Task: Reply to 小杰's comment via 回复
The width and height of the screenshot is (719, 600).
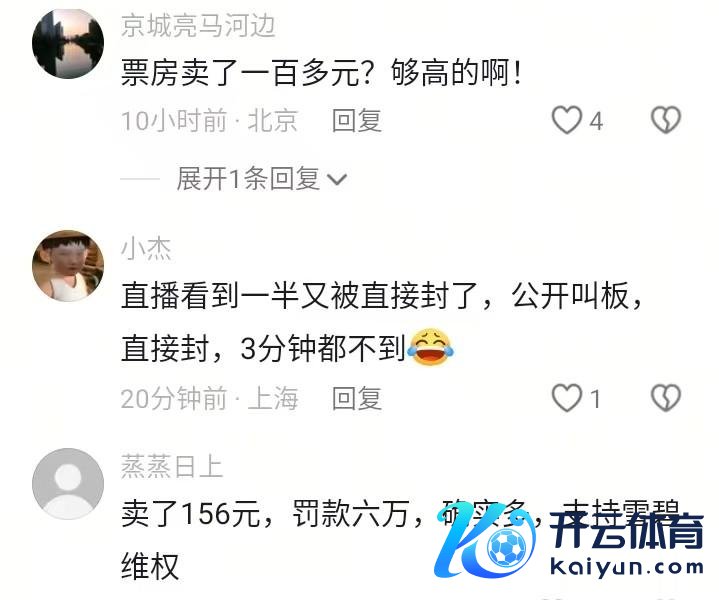Action: (x=357, y=398)
